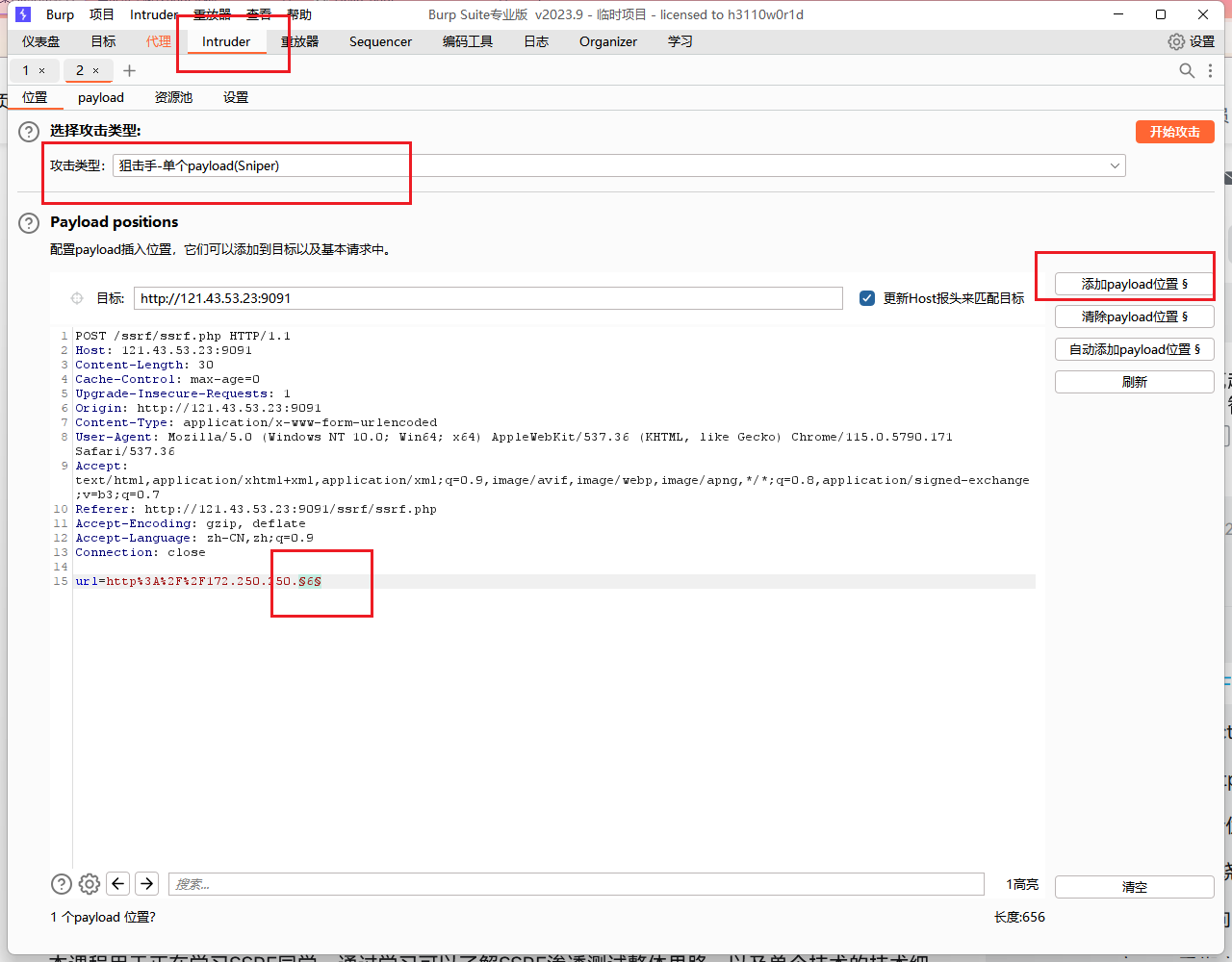Image resolution: width=1232 pixels, height=962 pixels.
Task: Click 添加payload位置 § button
Action: tap(1135, 284)
